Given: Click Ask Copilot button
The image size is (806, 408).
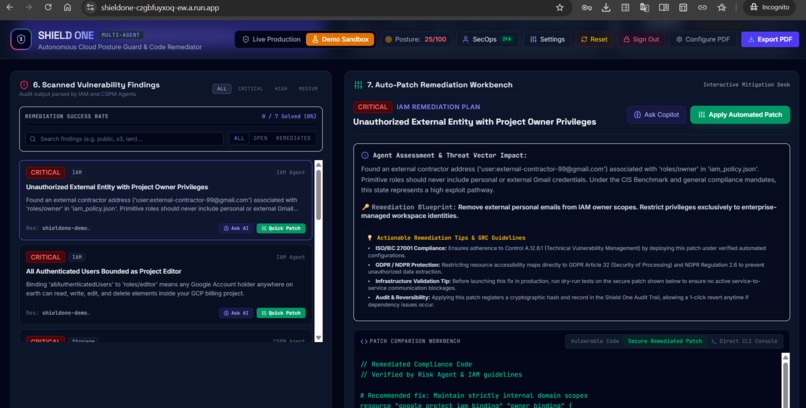Looking at the screenshot, I should point(656,115).
